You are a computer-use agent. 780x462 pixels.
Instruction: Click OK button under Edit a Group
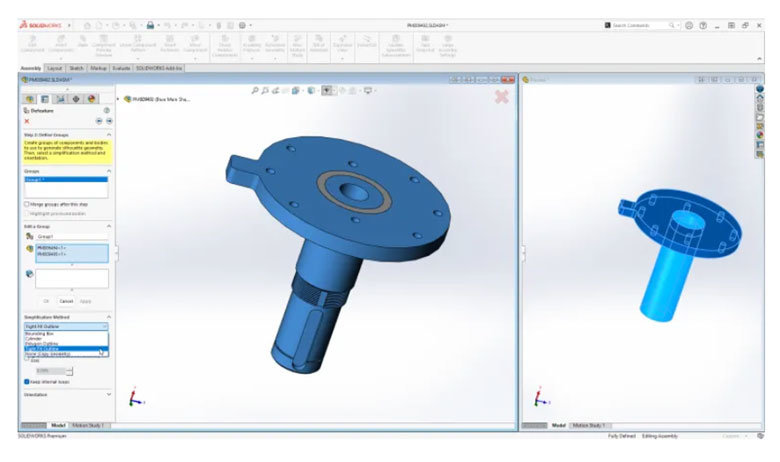click(x=46, y=300)
